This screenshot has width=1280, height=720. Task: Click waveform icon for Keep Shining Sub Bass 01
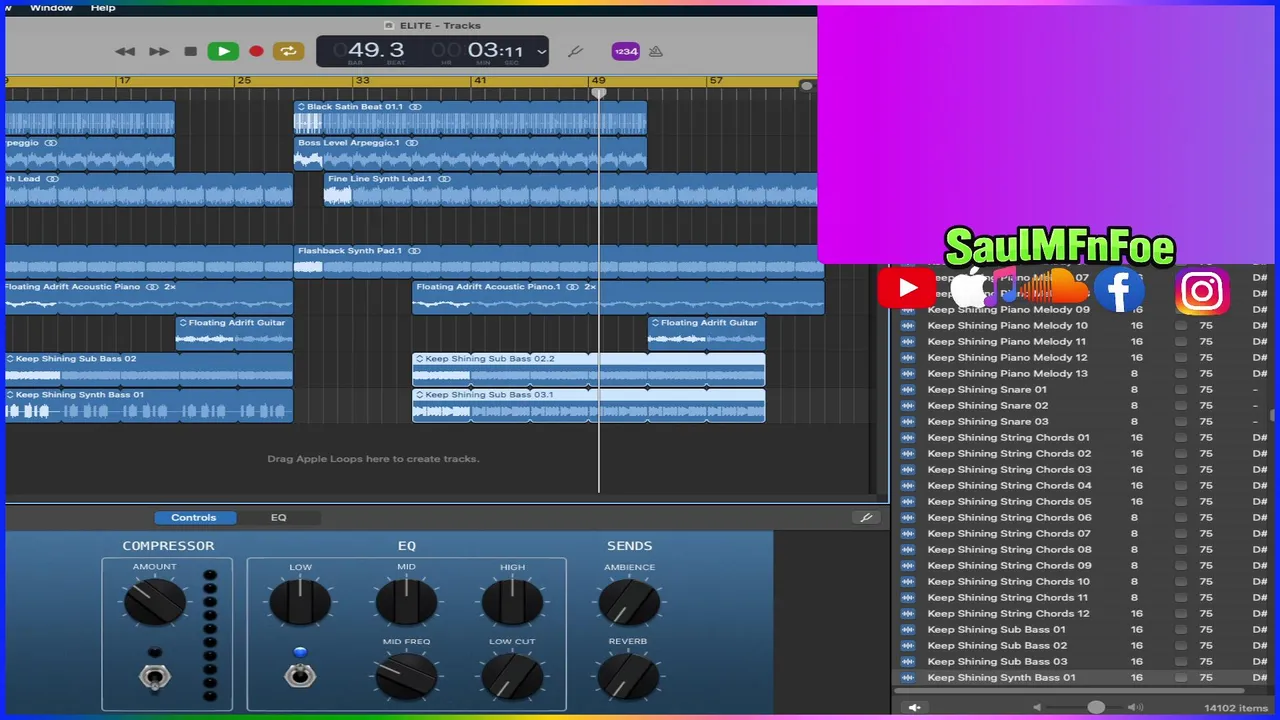908,629
